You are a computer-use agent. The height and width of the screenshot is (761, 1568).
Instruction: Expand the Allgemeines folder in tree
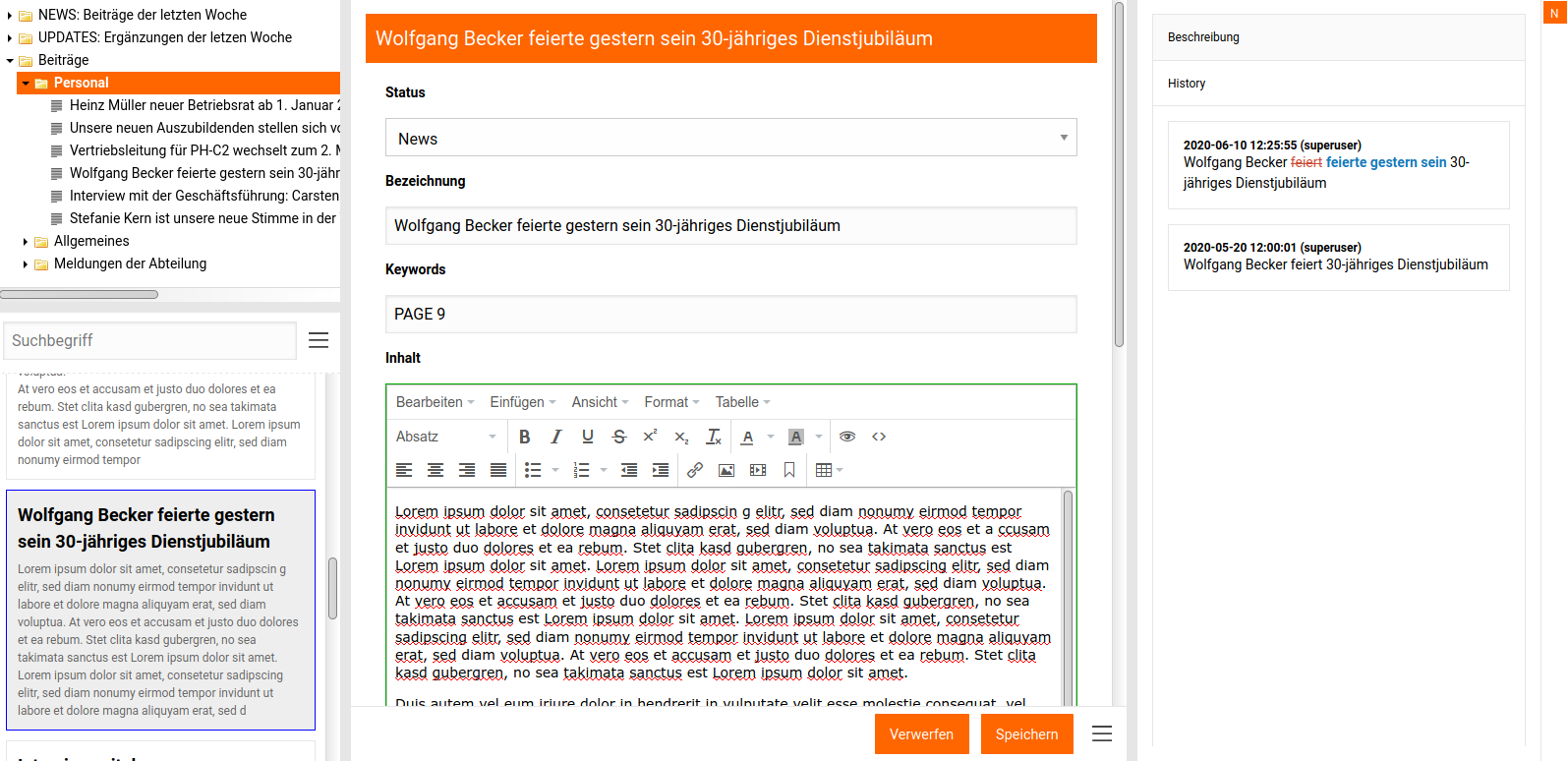click(x=25, y=241)
